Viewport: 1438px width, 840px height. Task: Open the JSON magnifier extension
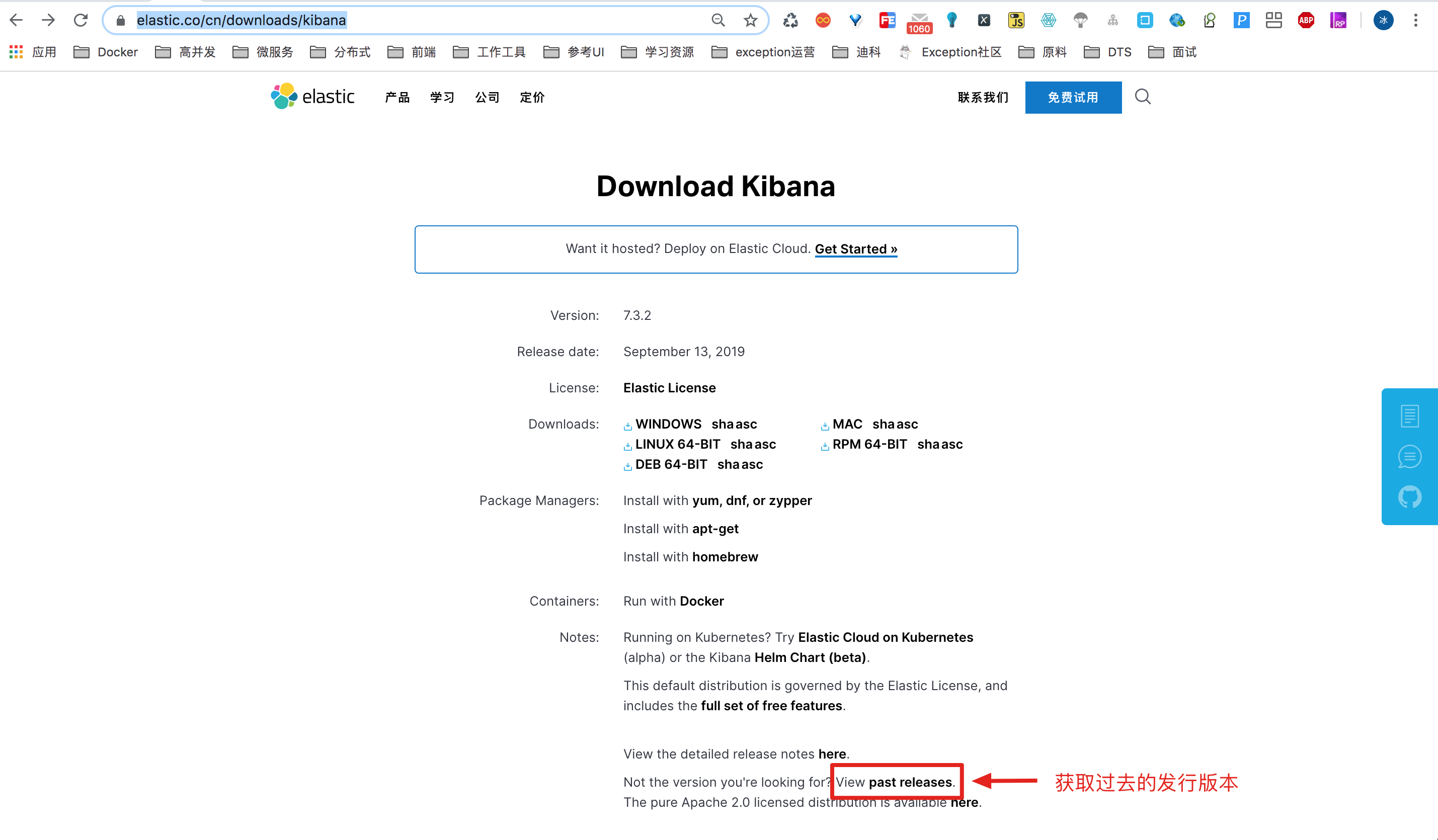coord(1209,21)
